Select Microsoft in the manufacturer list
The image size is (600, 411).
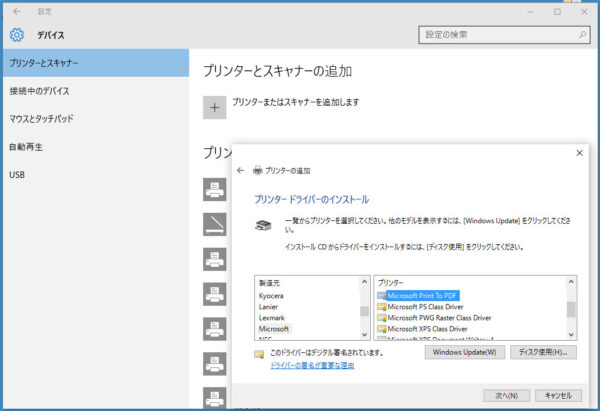coord(274,329)
